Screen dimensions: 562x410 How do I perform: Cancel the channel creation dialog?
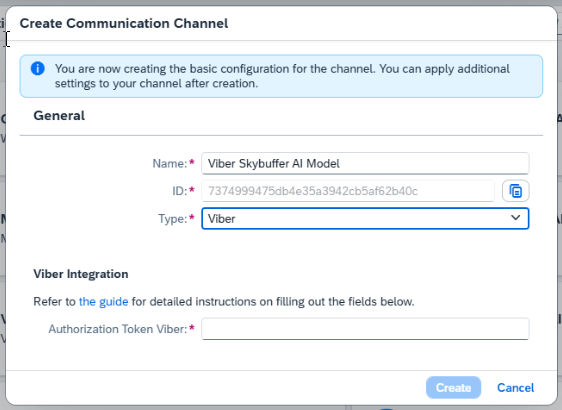click(x=515, y=387)
